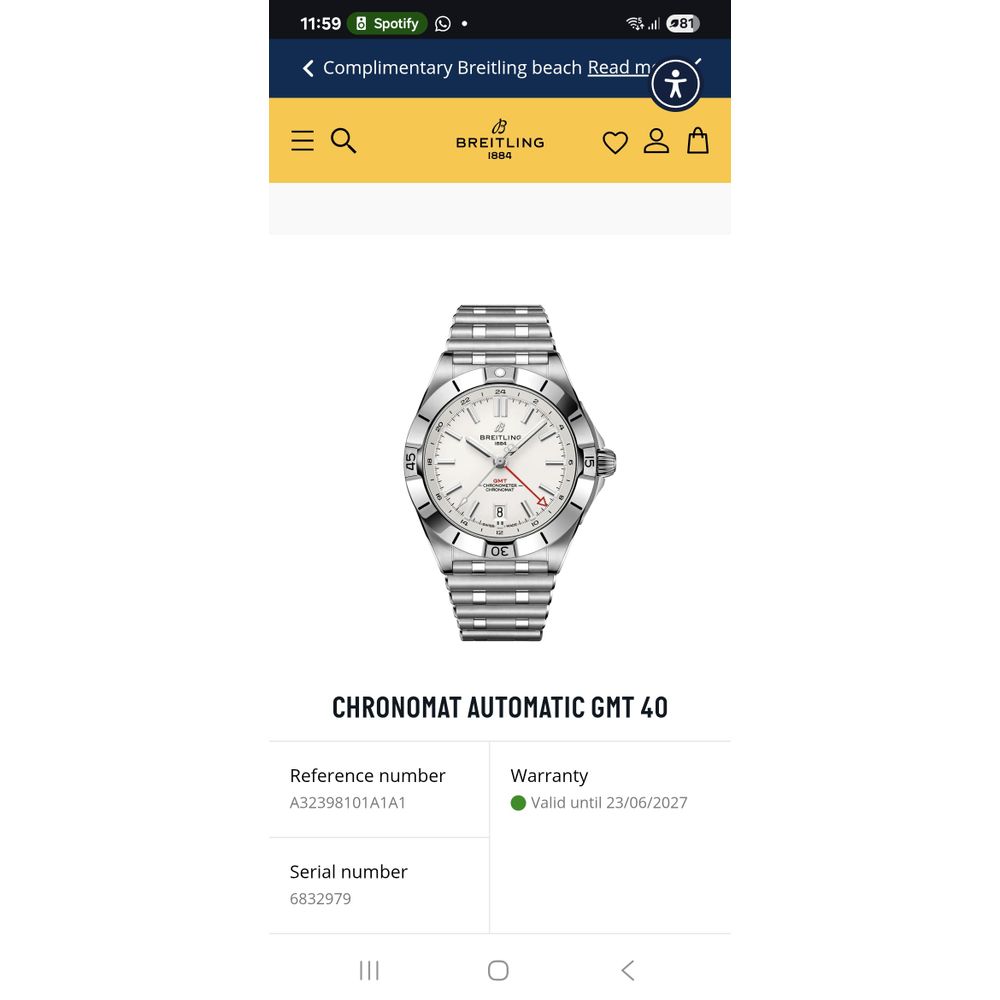Open the accessibility widget button
This screenshot has width=1000, height=1000.
675,84
